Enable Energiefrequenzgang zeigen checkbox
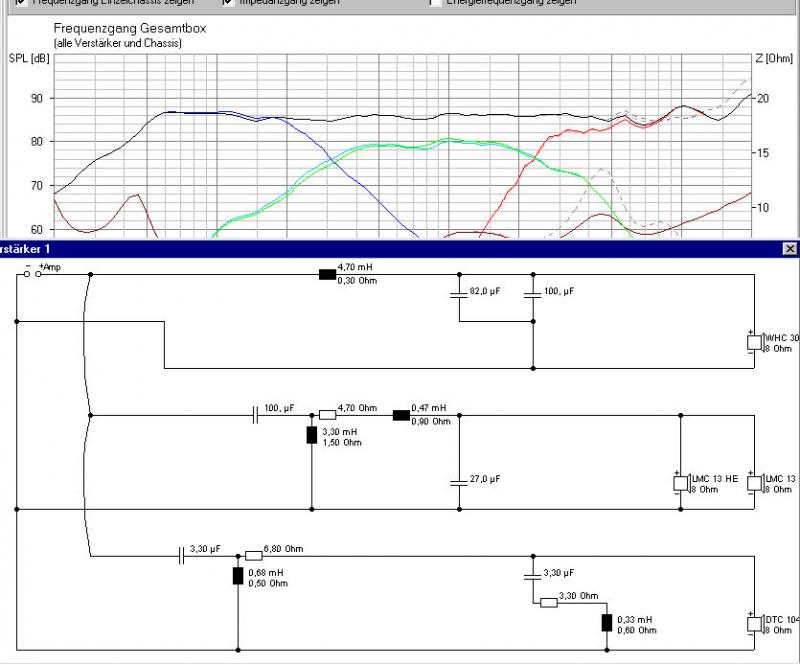 (435, 2)
